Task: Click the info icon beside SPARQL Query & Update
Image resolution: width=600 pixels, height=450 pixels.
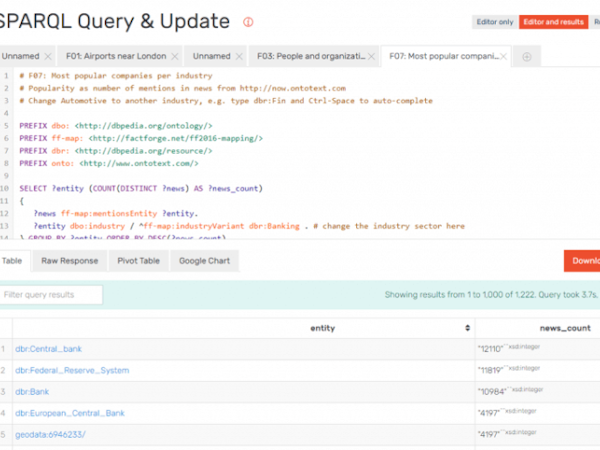Action: pos(248,22)
